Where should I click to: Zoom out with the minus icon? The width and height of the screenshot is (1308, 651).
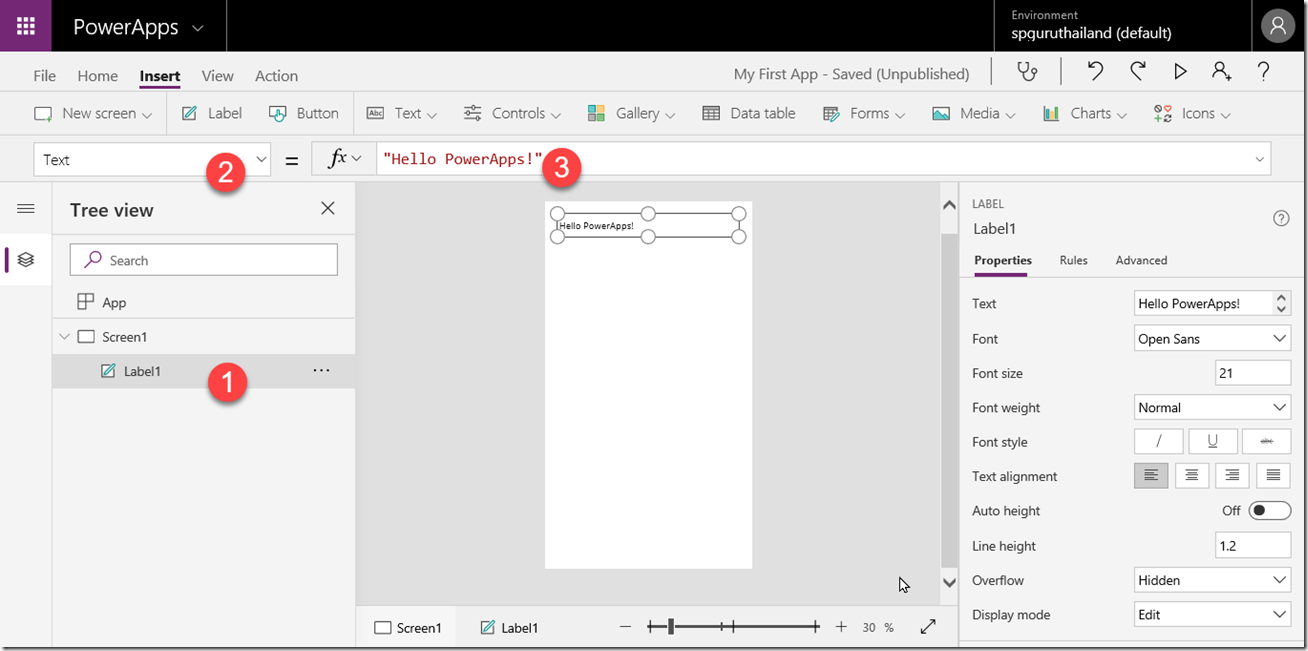(x=625, y=627)
